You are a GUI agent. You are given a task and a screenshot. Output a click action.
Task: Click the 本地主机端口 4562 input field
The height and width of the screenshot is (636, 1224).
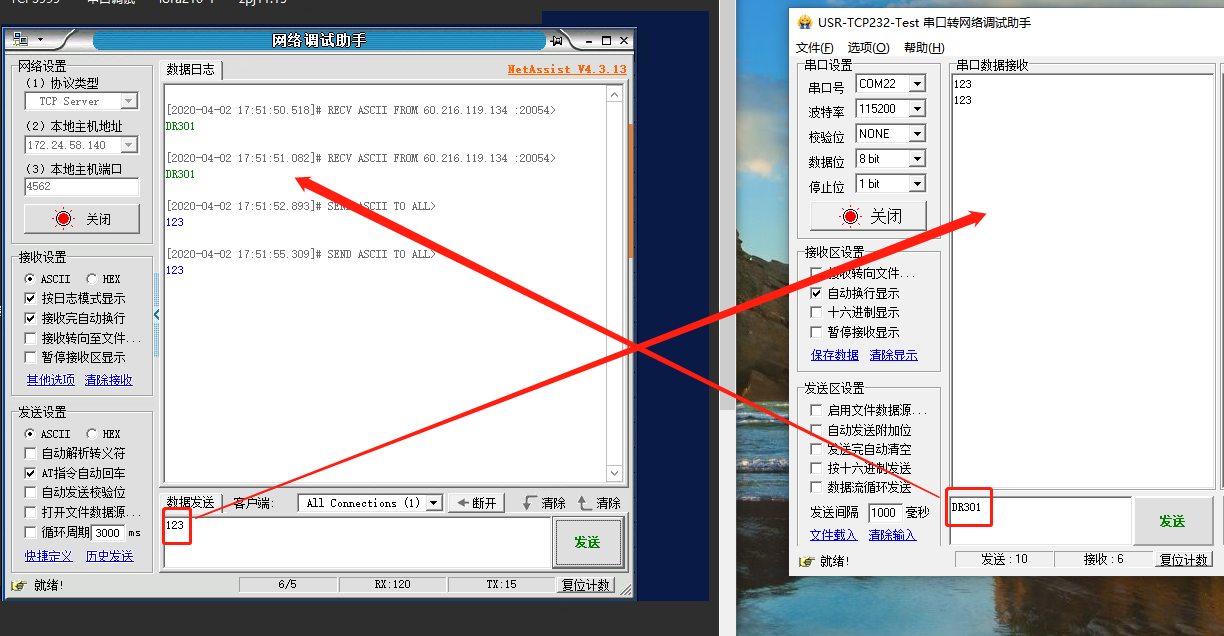pyautogui.click(x=81, y=186)
